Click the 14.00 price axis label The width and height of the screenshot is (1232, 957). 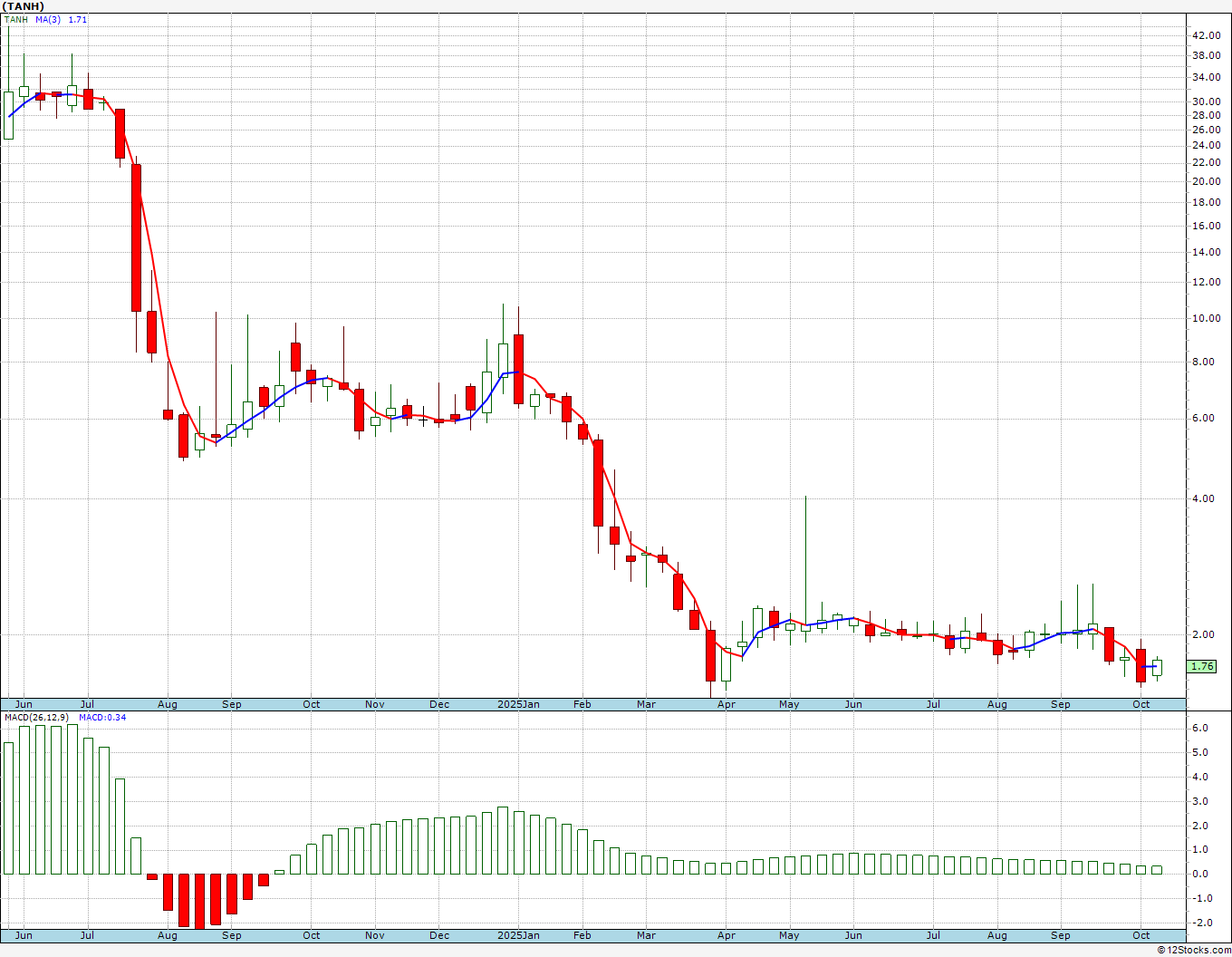coord(1206,252)
